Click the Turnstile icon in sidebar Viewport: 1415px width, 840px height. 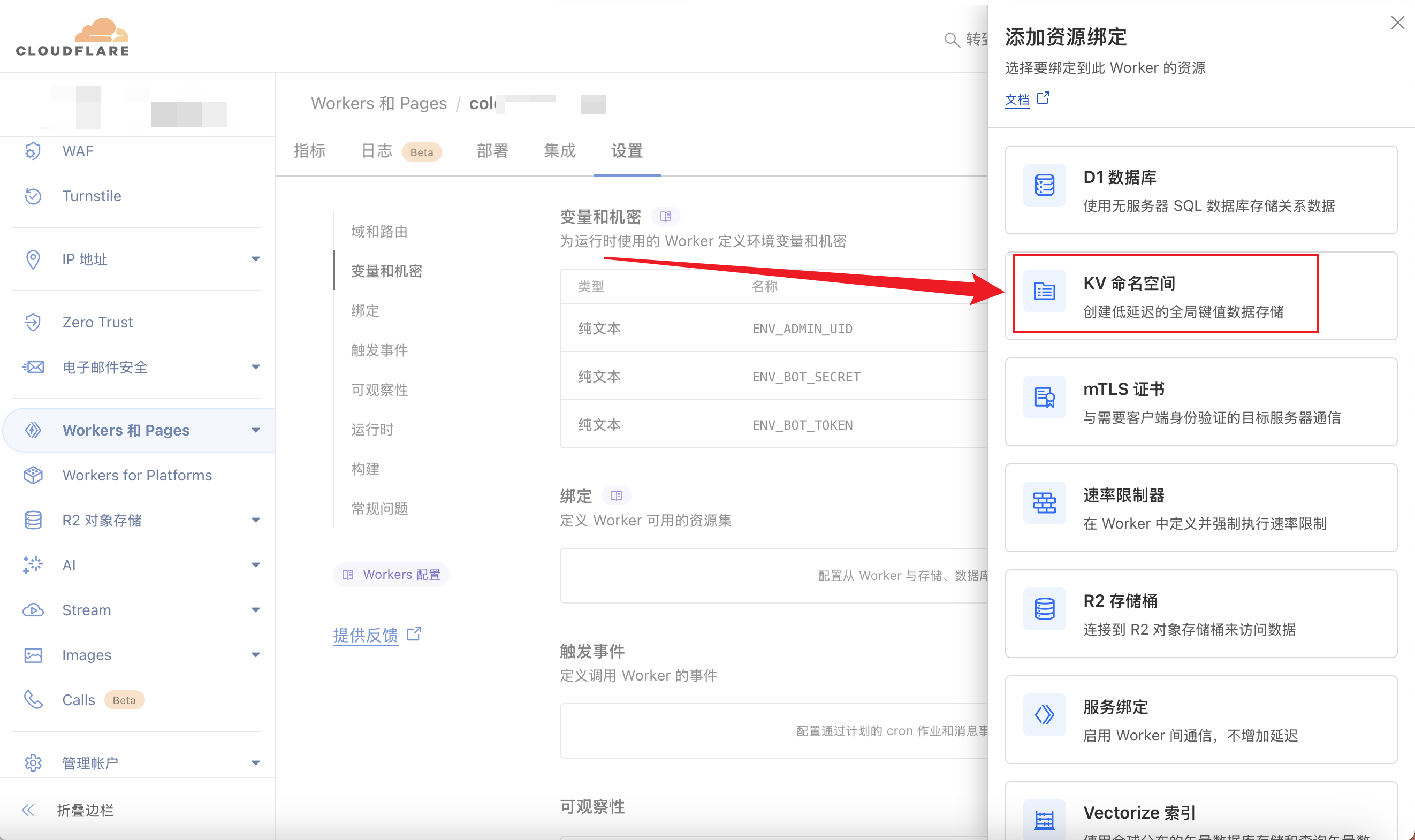pos(33,196)
